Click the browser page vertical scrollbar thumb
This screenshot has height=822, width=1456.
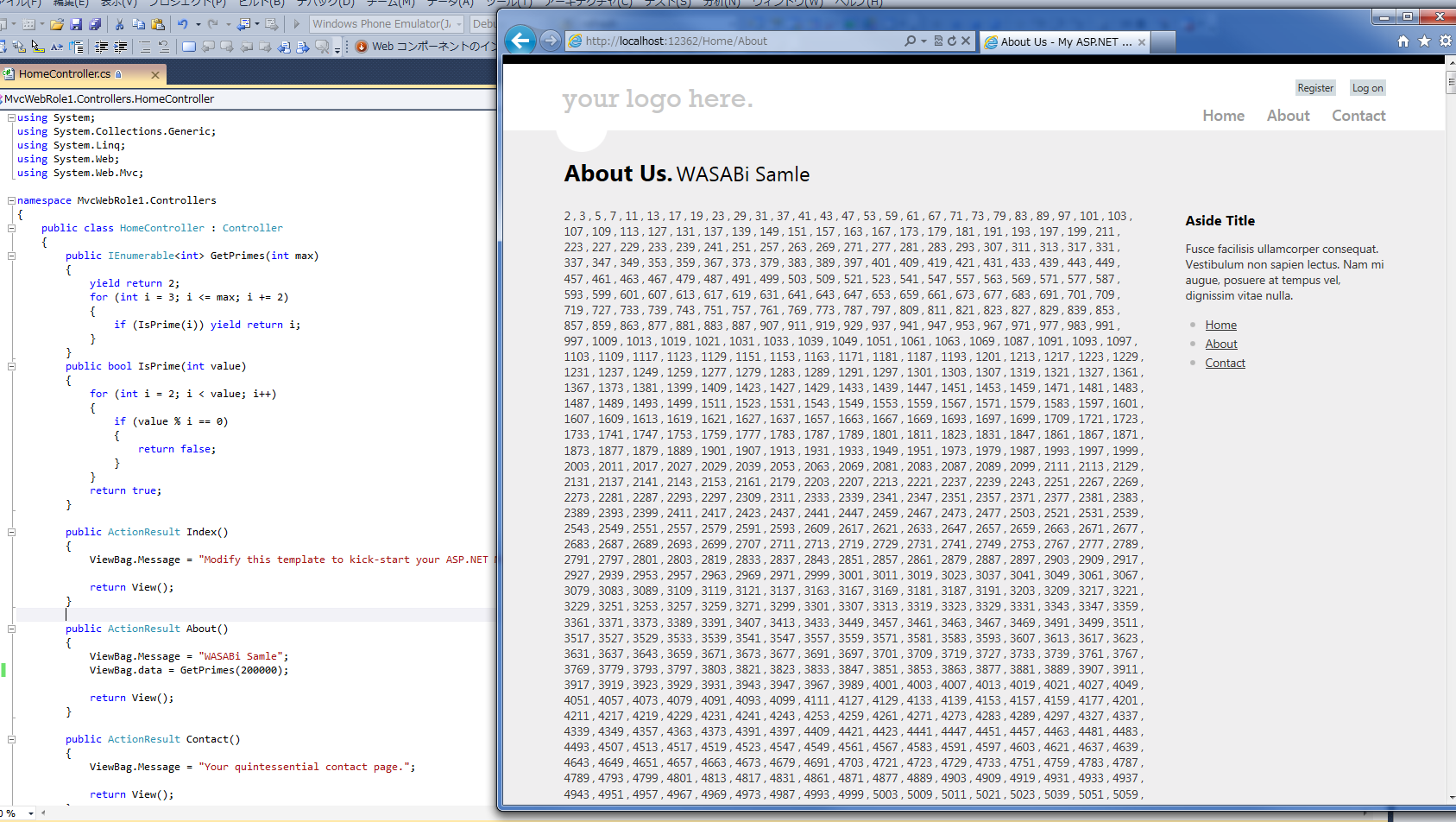click(x=1450, y=83)
